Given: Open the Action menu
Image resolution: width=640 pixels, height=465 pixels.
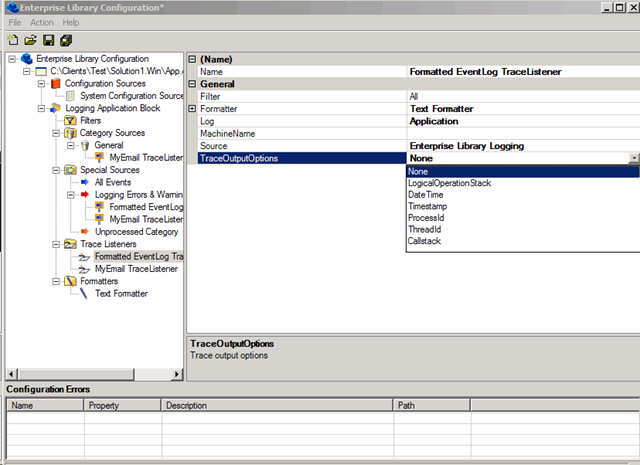Looking at the screenshot, I should [x=42, y=22].
